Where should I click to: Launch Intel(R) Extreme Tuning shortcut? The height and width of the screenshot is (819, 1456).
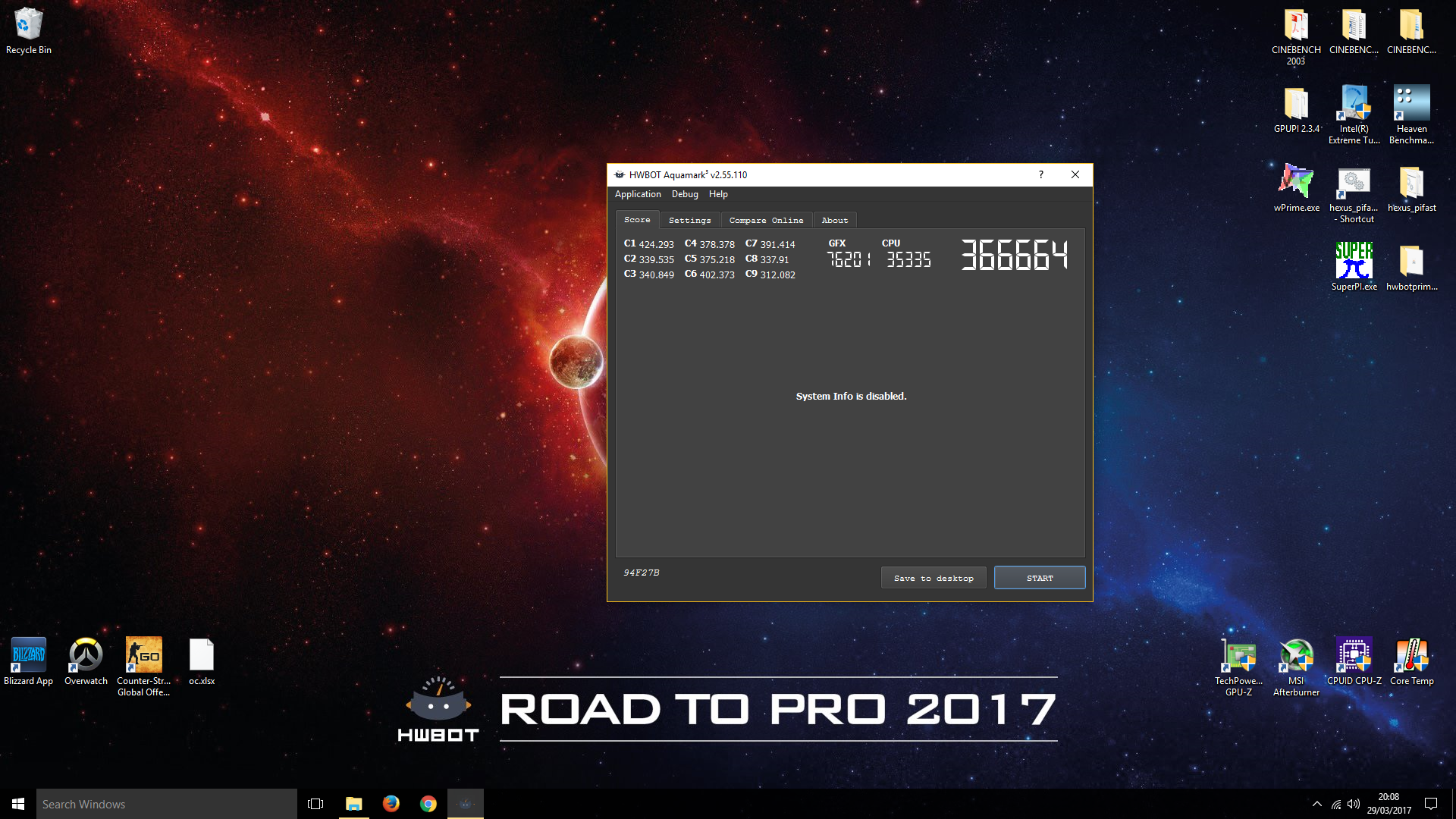point(1354,115)
